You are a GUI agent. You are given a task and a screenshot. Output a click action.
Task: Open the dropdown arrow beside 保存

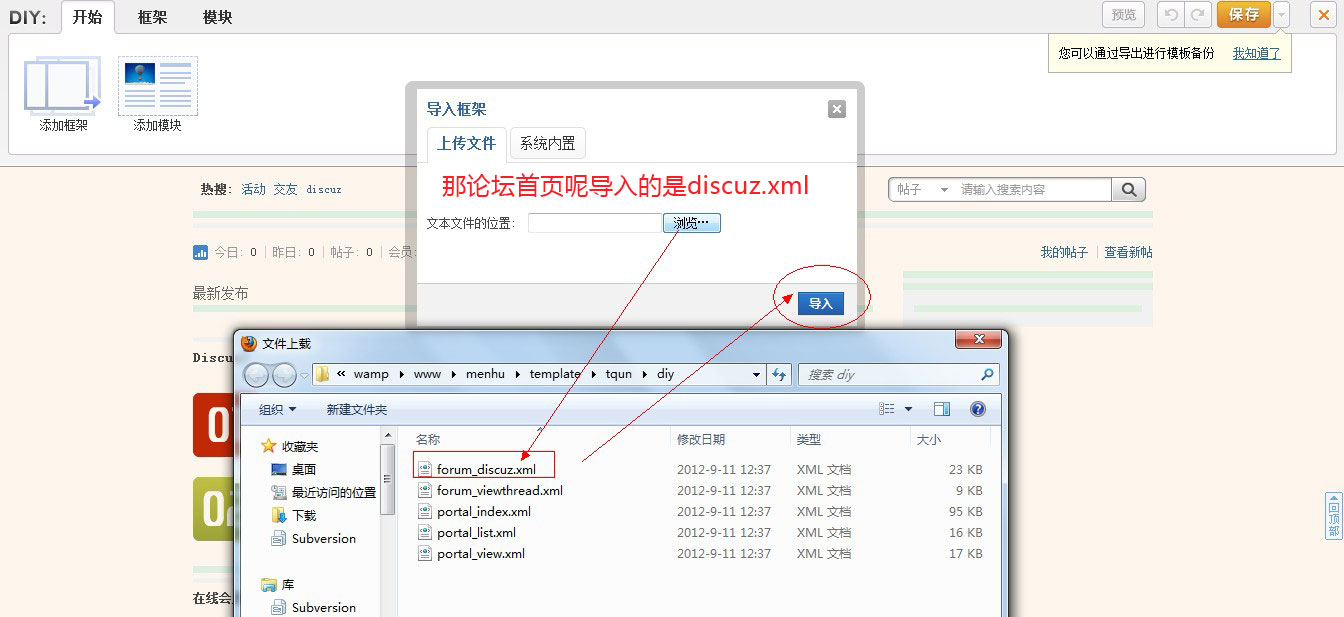pos(1282,14)
